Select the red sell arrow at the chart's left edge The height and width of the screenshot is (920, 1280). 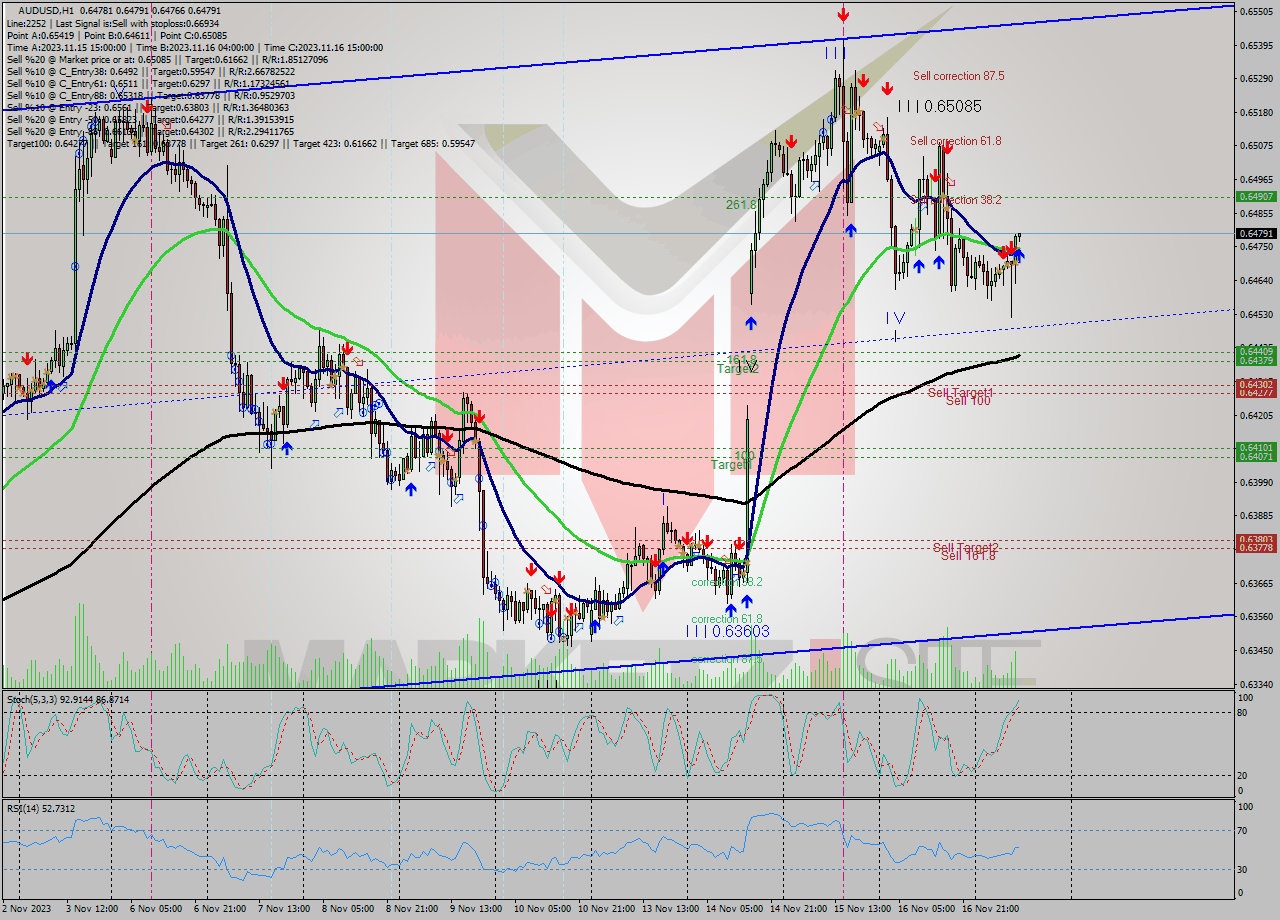pyautogui.click(x=25, y=356)
